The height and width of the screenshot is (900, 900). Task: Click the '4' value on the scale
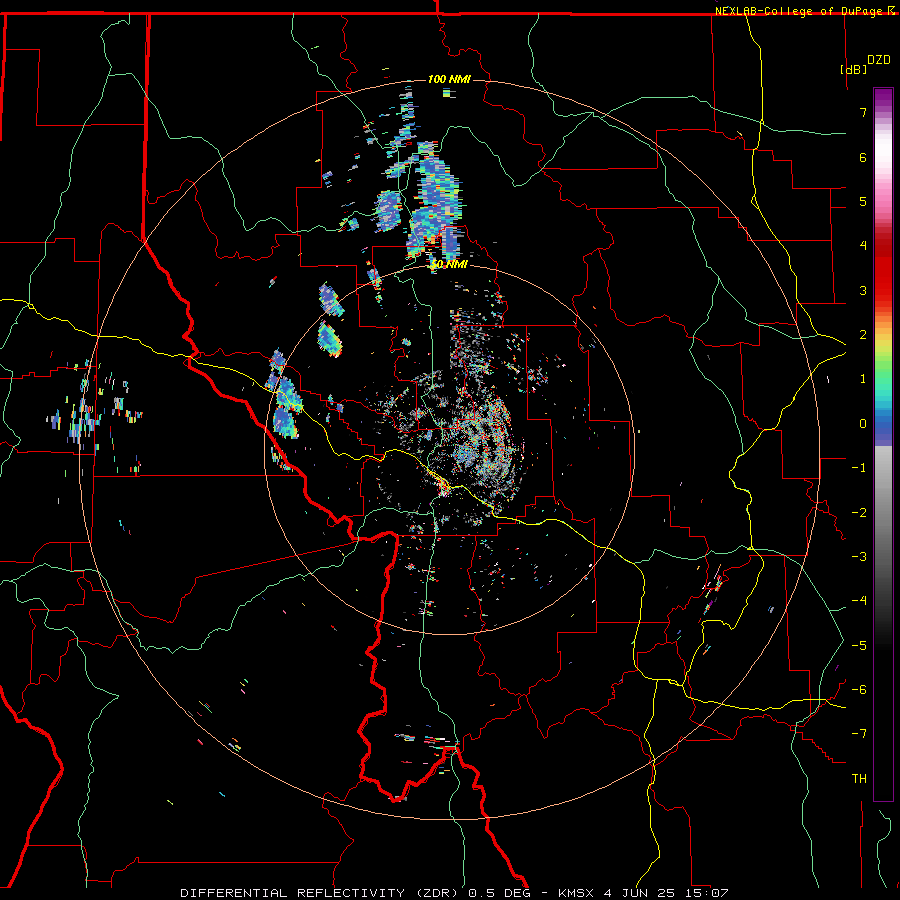863,246
